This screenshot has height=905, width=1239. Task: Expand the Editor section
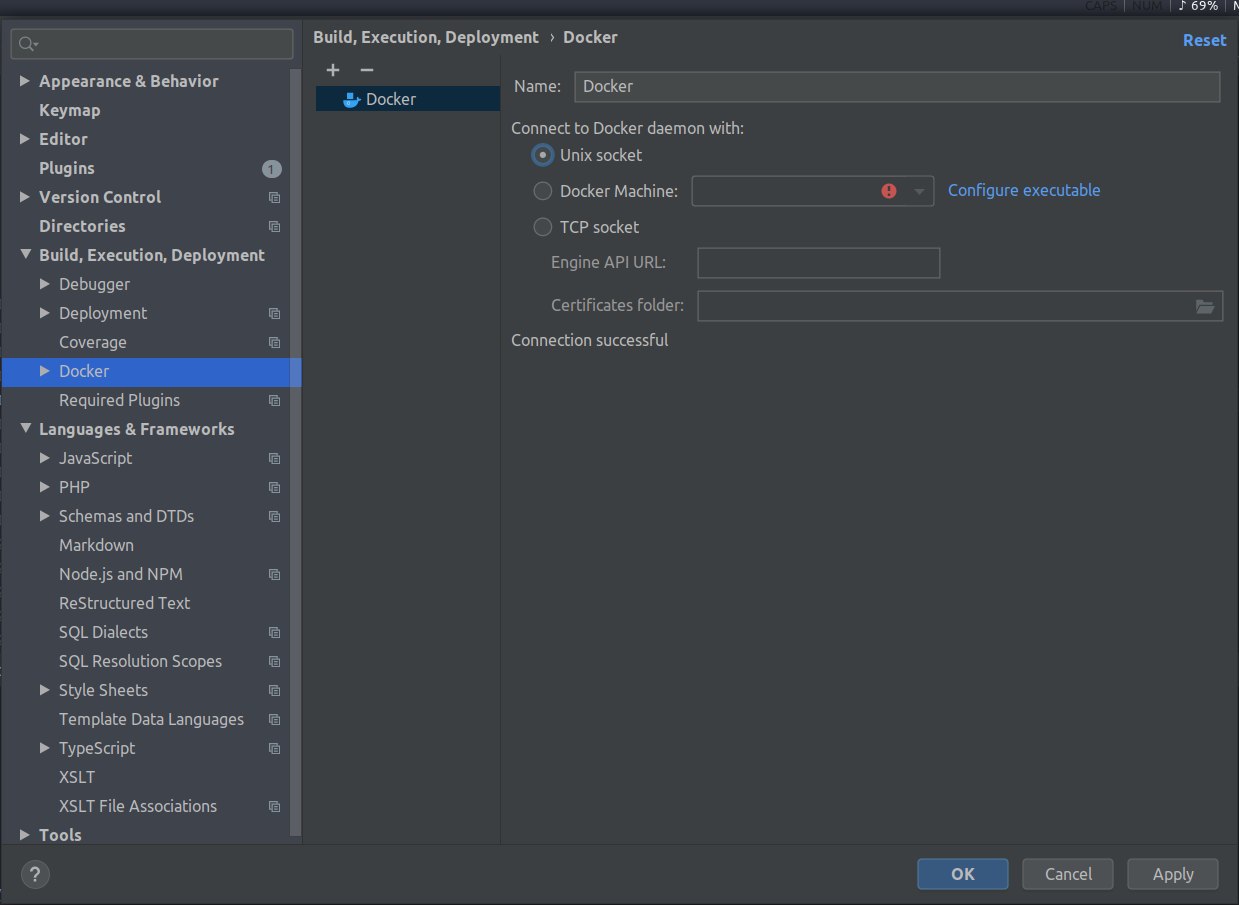coord(25,139)
